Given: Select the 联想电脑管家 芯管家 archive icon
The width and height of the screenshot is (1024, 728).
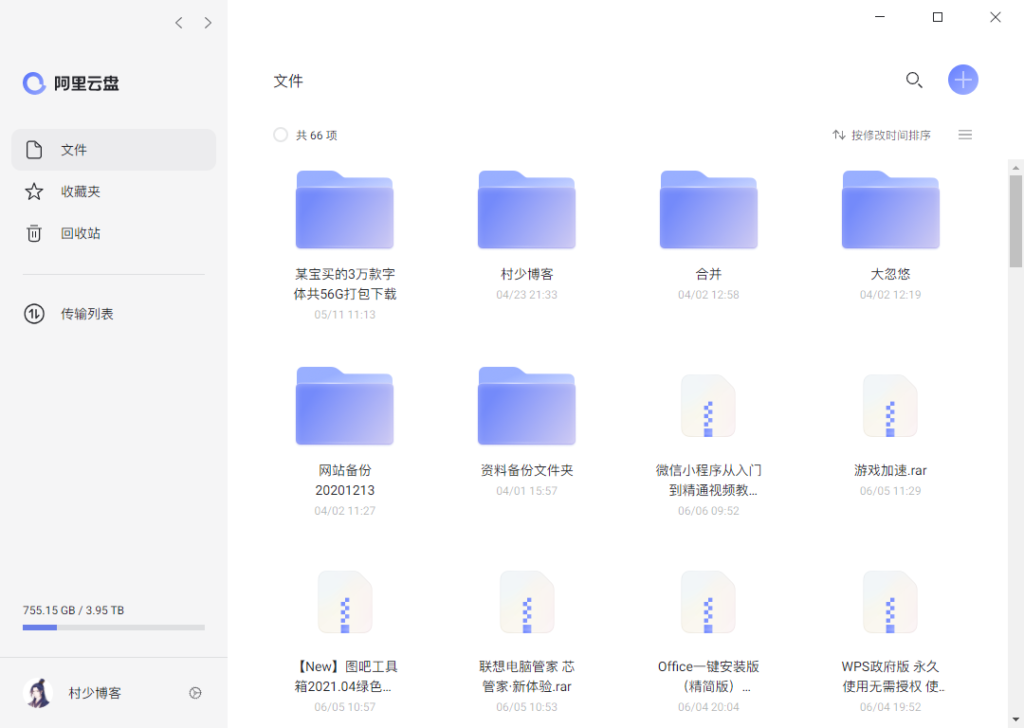Looking at the screenshot, I should tap(527, 602).
